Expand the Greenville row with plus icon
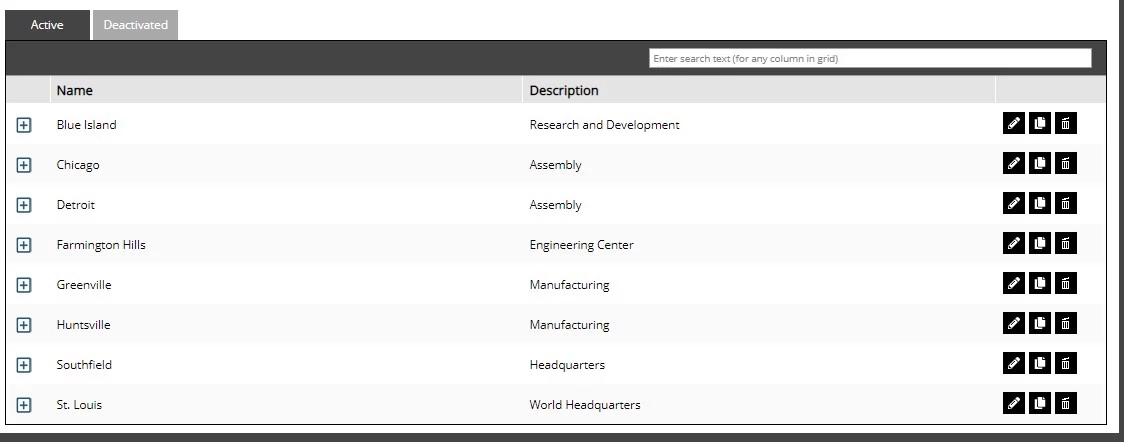The width and height of the screenshot is (1124, 442). click(x=25, y=285)
